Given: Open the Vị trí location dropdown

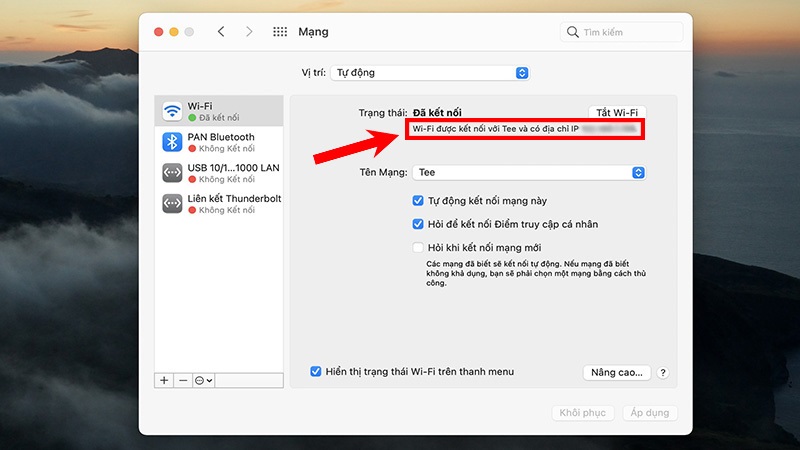Looking at the screenshot, I should (430, 73).
